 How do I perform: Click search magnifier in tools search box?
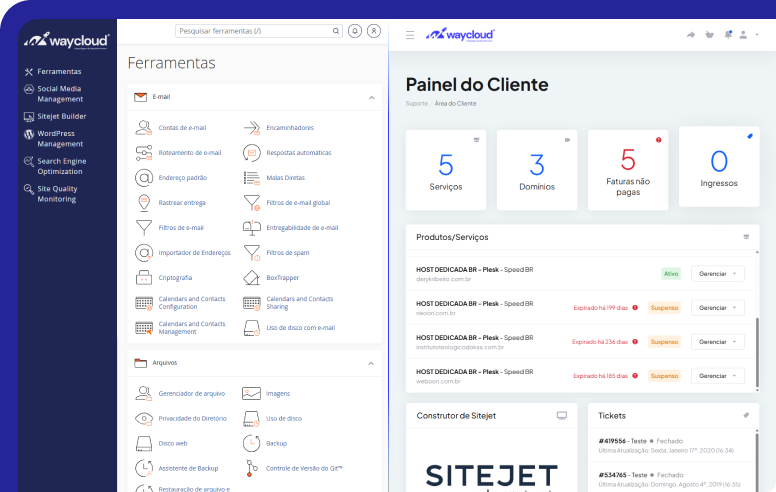point(336,31)
